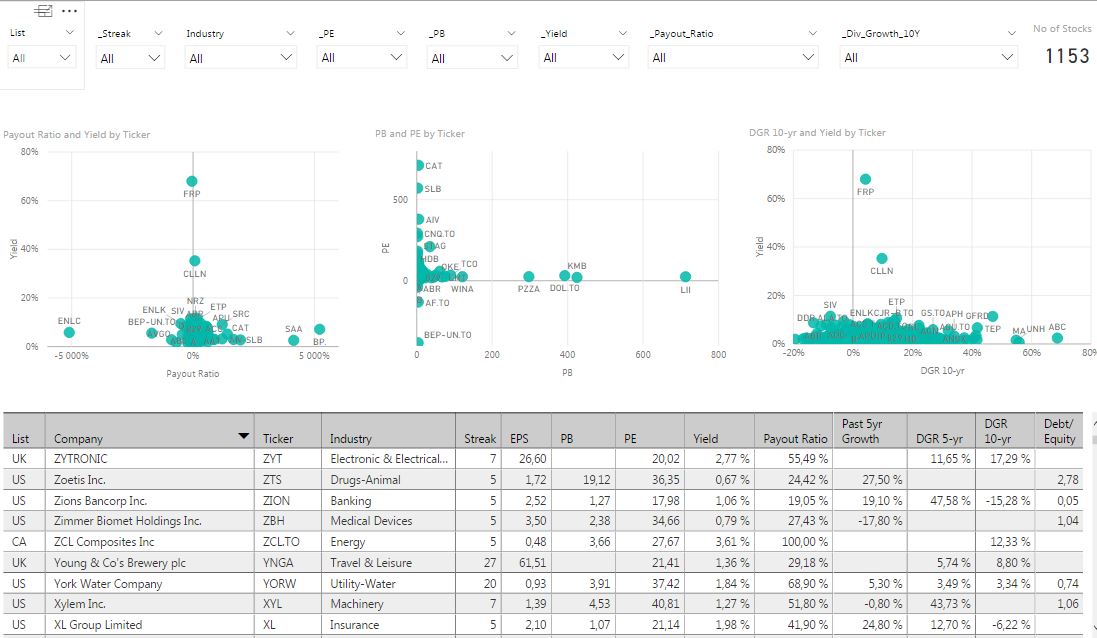Collapse the List slicer header chevron
The image size is (1097, 638).
tap(70, 33)
